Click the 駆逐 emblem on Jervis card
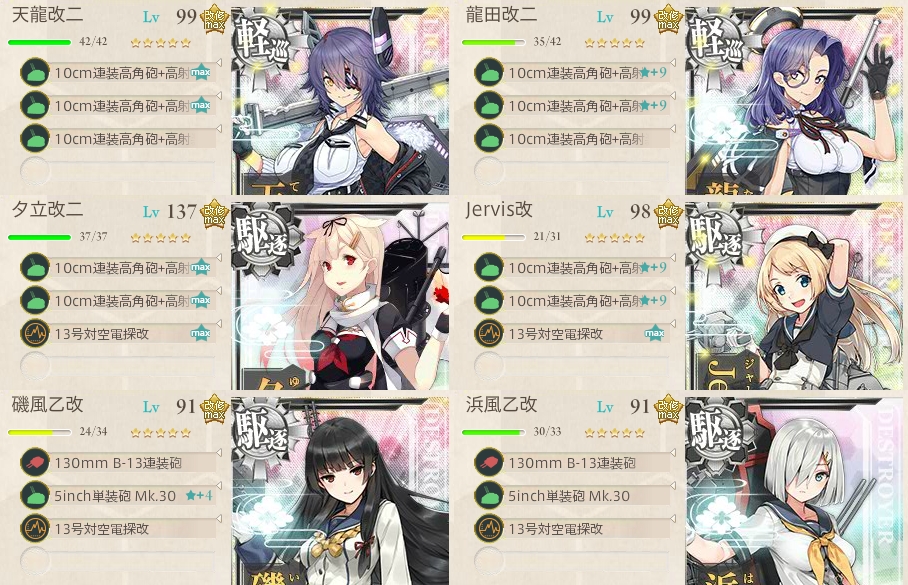Viewport: 908px width, 585px height. click(x=714, y=236)
